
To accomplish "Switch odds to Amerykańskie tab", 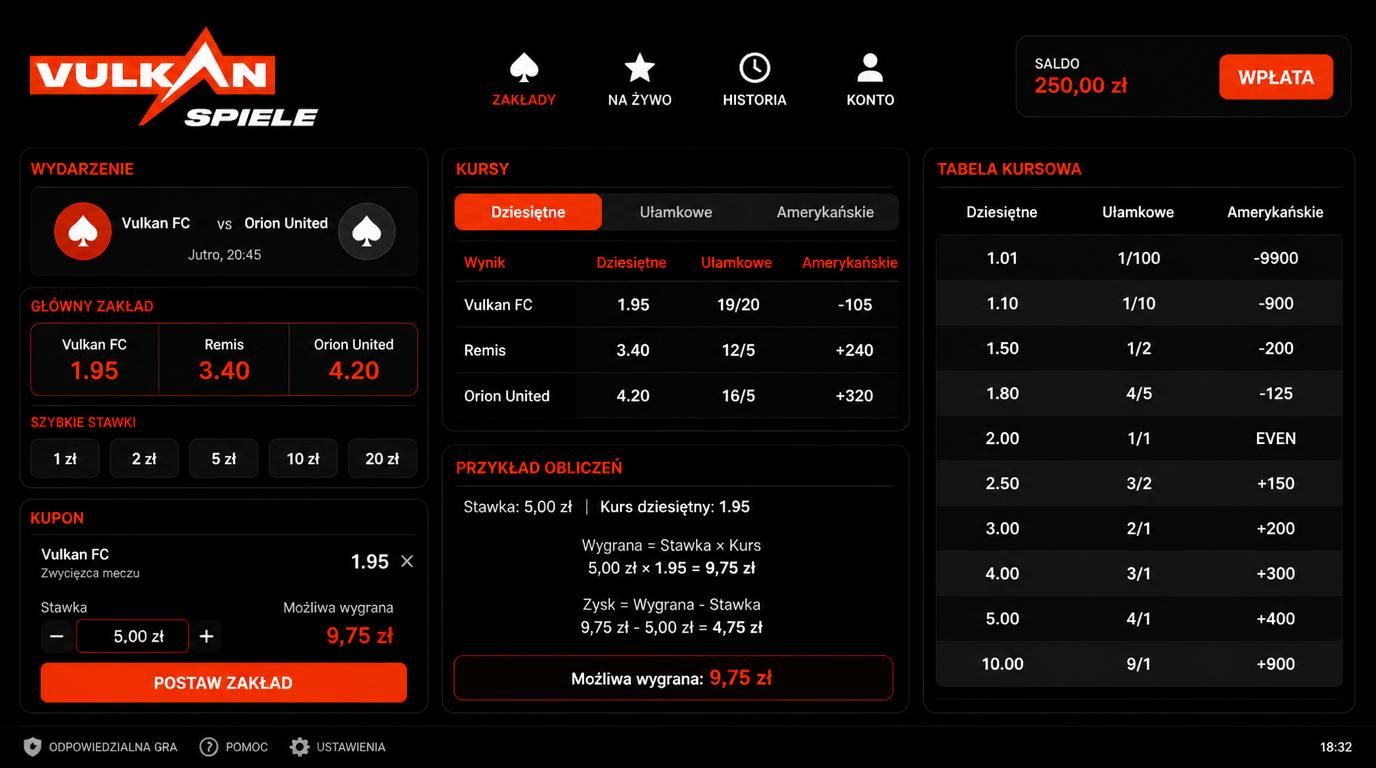I will click(825, 212).
